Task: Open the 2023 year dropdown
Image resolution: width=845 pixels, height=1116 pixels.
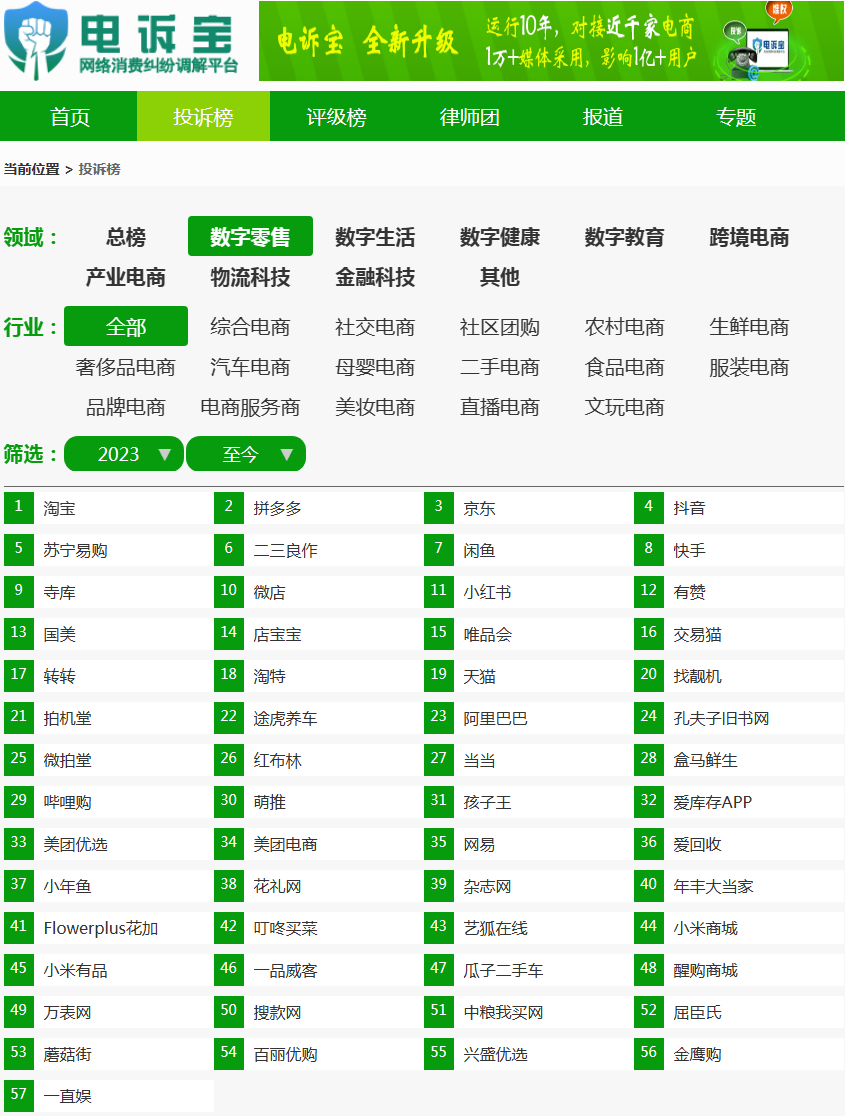Action: click(124, 454)
